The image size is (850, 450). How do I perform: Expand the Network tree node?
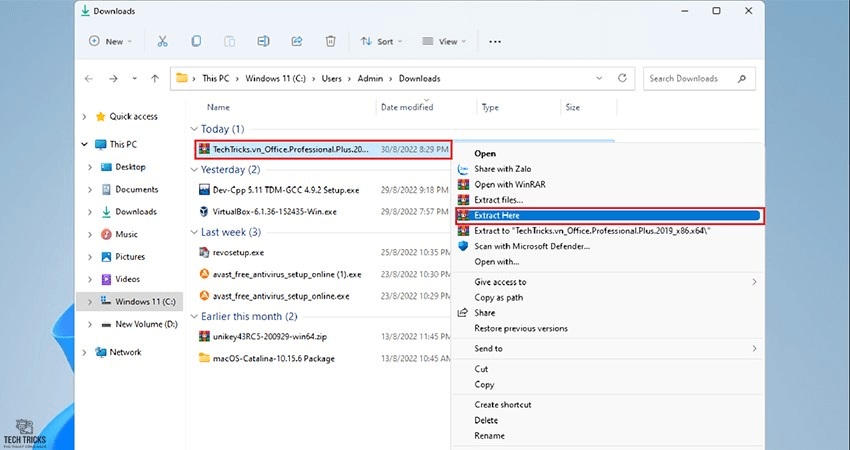point(84,352)
